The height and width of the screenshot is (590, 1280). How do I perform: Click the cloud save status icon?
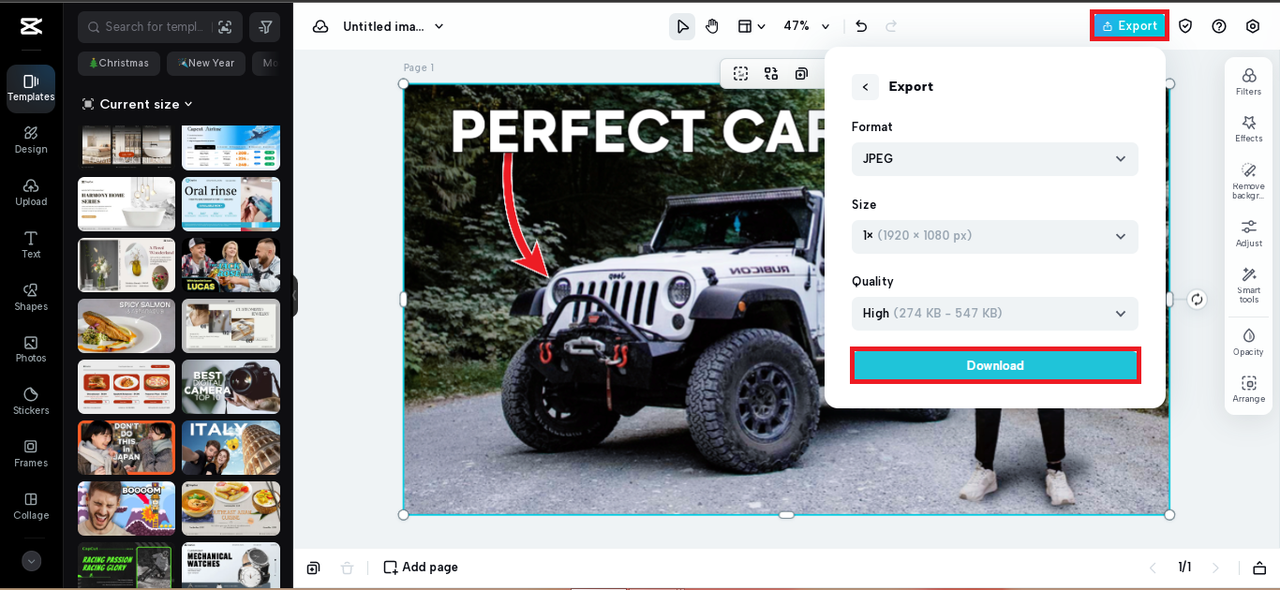pos(321,27)
